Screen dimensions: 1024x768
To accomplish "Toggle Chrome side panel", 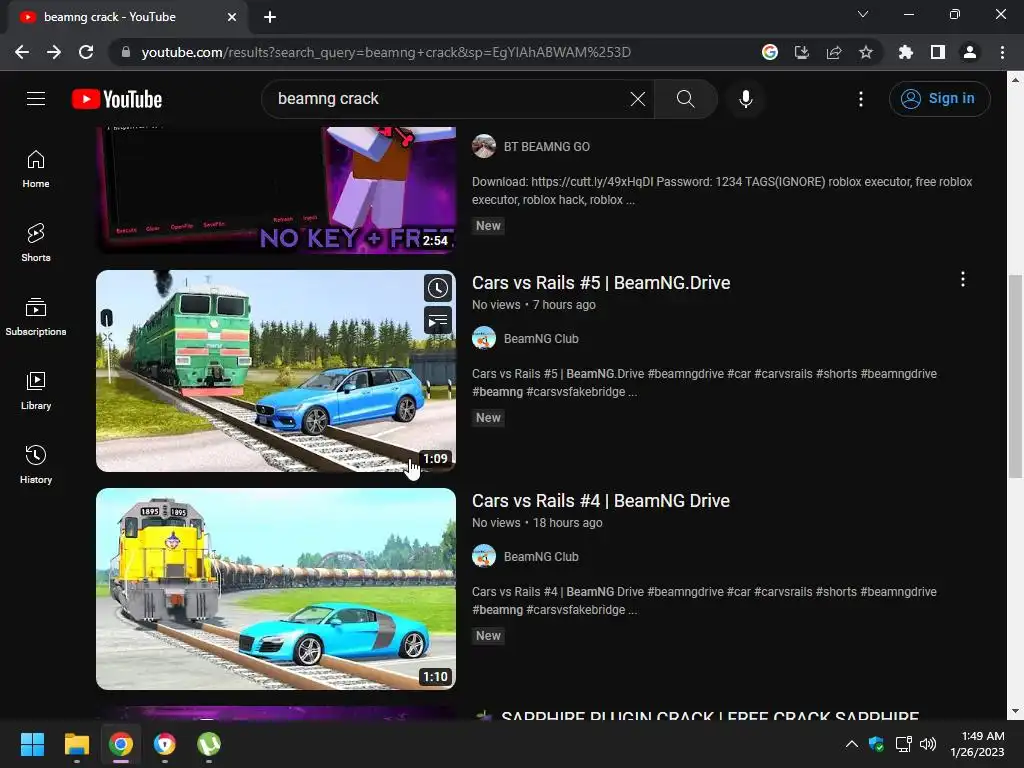I will tap(937, 52).
